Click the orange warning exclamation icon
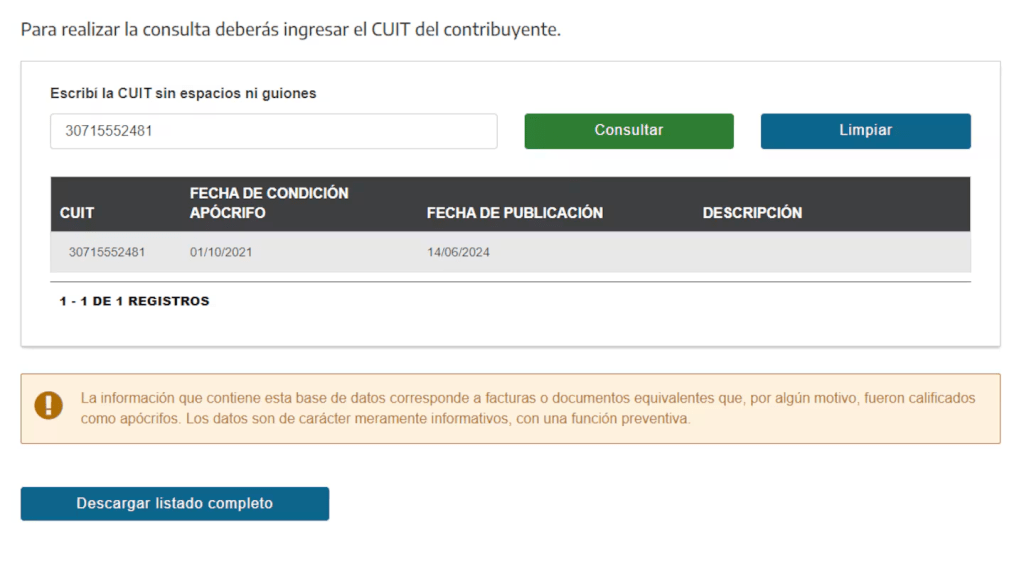 pyautogui.click(x=48, y=404)
